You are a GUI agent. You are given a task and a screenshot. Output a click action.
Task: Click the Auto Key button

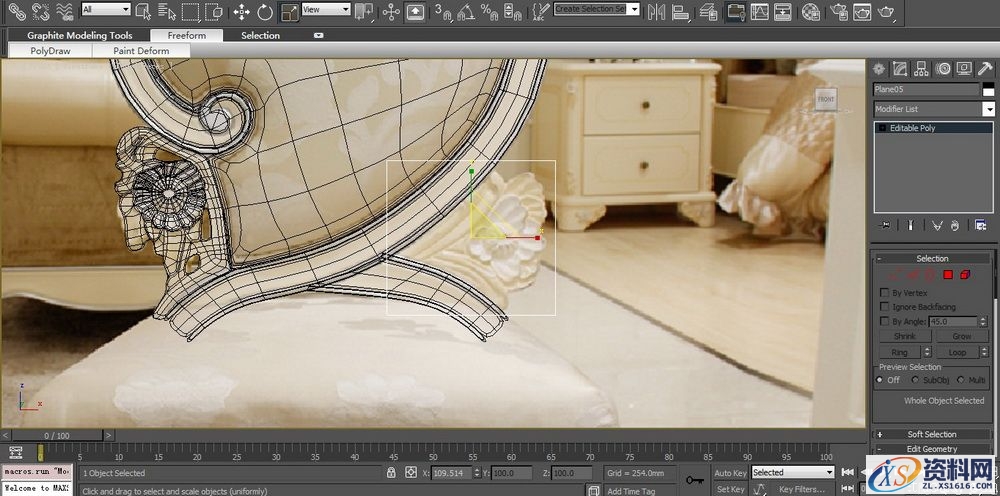(729, 472)
